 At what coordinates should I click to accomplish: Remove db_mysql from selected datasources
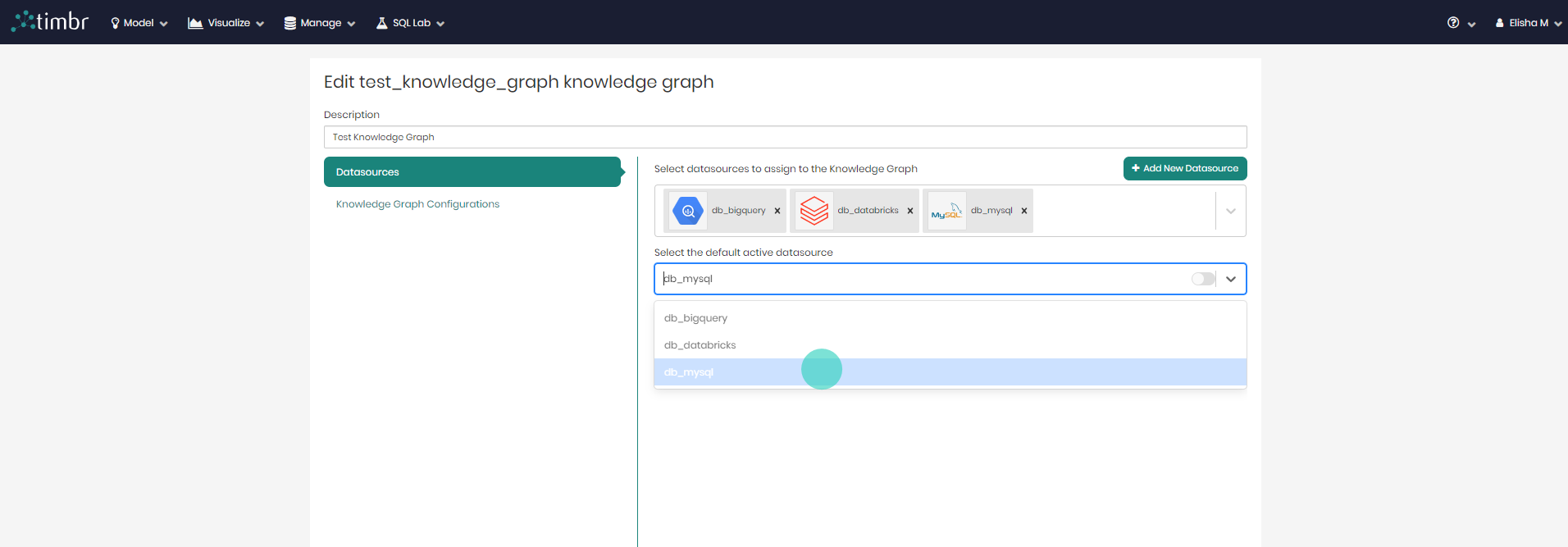[x=1024, y=211]
